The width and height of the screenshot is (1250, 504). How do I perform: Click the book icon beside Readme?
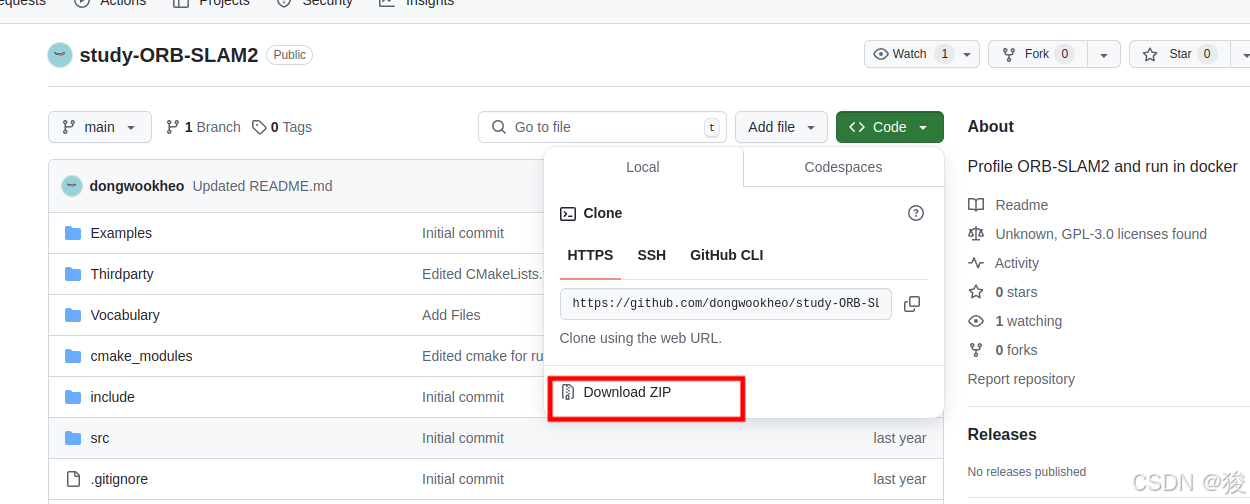click(x=976, y=205)
